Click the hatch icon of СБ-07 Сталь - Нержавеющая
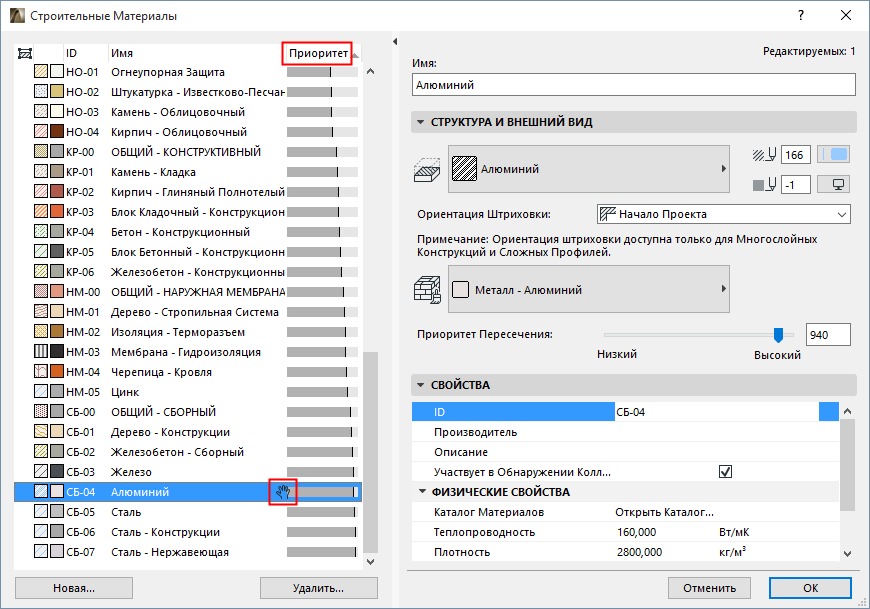Image resolution: width=870 pixels, height=609 pixels. (x=41, y=551)
